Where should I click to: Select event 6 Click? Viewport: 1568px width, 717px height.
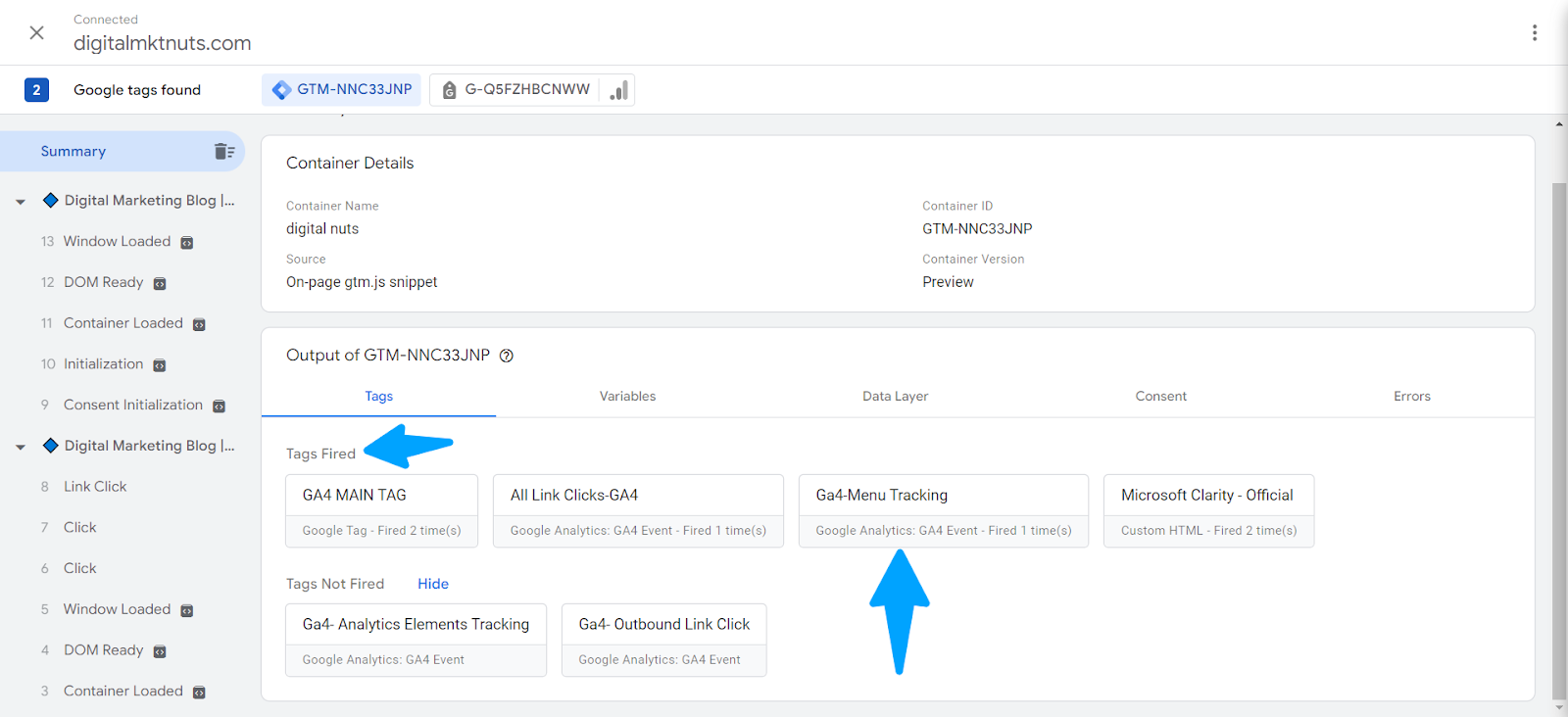pyautogui.click(x=79, y=568)
